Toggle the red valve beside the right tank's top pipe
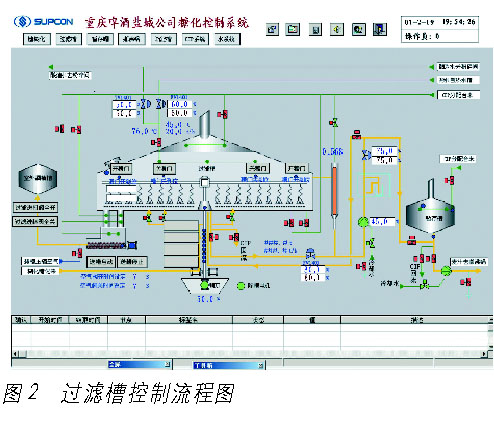The width and height of the screenshot is (494, 424). point(449,180)
